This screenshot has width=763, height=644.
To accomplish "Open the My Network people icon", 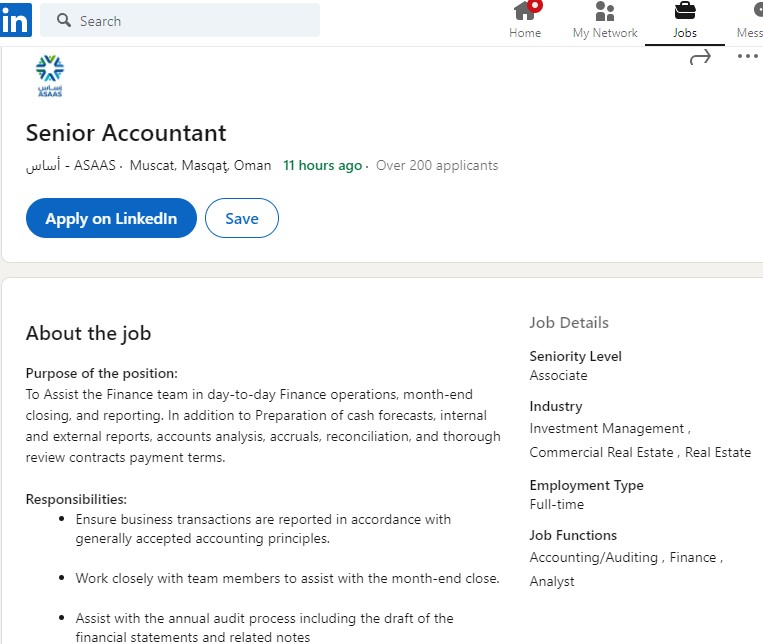I will [x=605, y=11].
